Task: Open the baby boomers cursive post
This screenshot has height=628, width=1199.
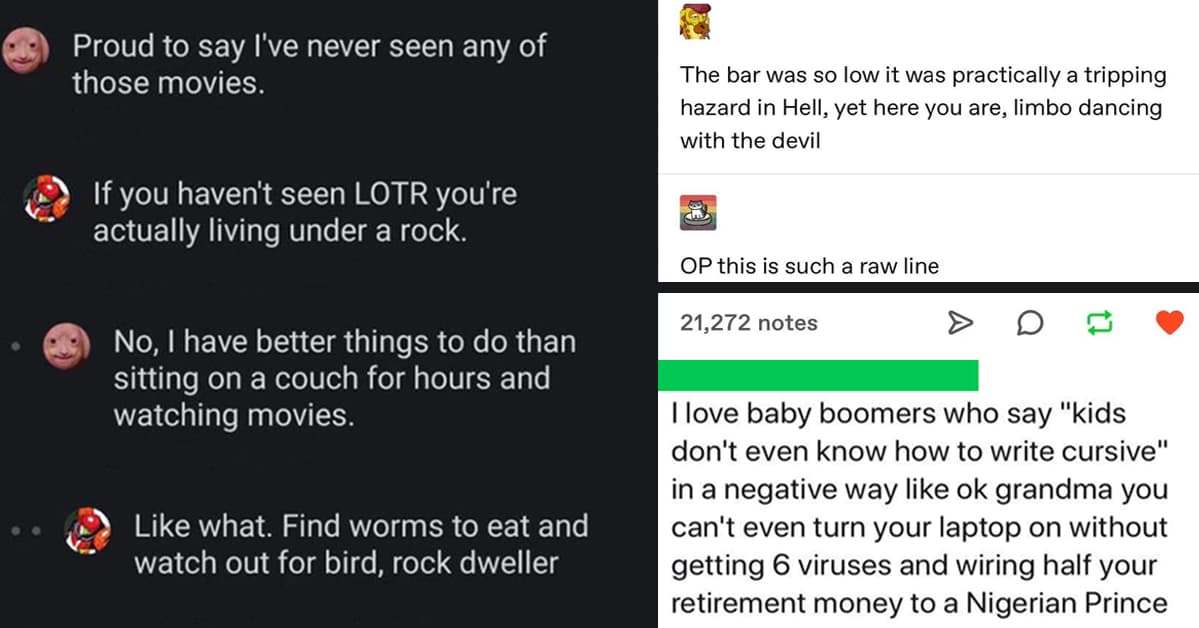Action: [918, 508]
